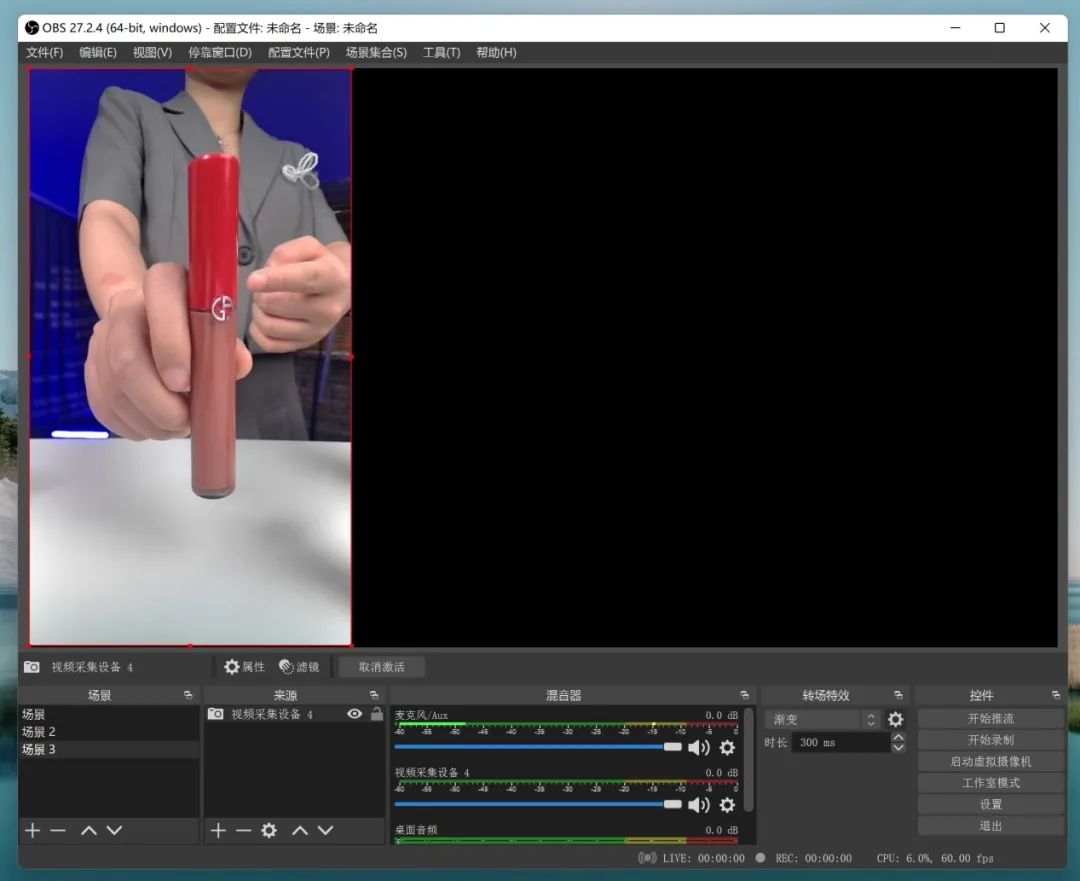The image size is (1080, 881).
Task: Enable 工作室模式 studio mode
Action: point(990,782)
